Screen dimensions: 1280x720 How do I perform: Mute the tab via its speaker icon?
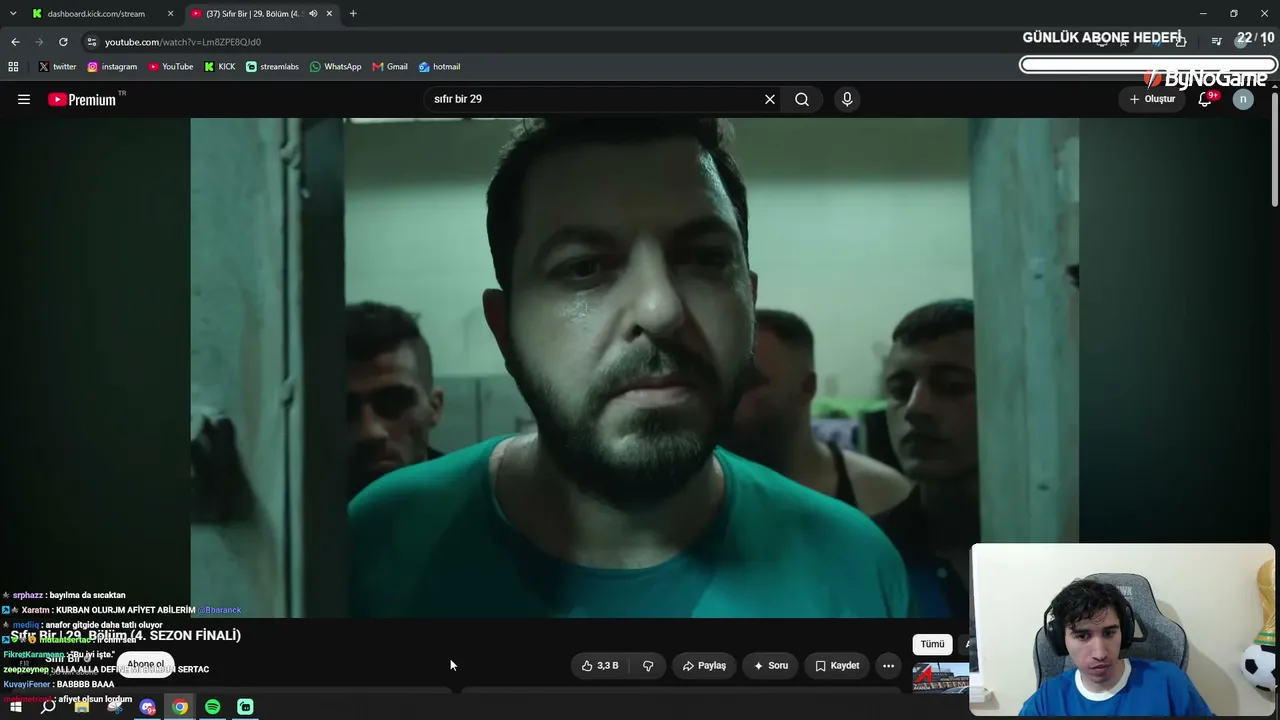pos(313,14)
